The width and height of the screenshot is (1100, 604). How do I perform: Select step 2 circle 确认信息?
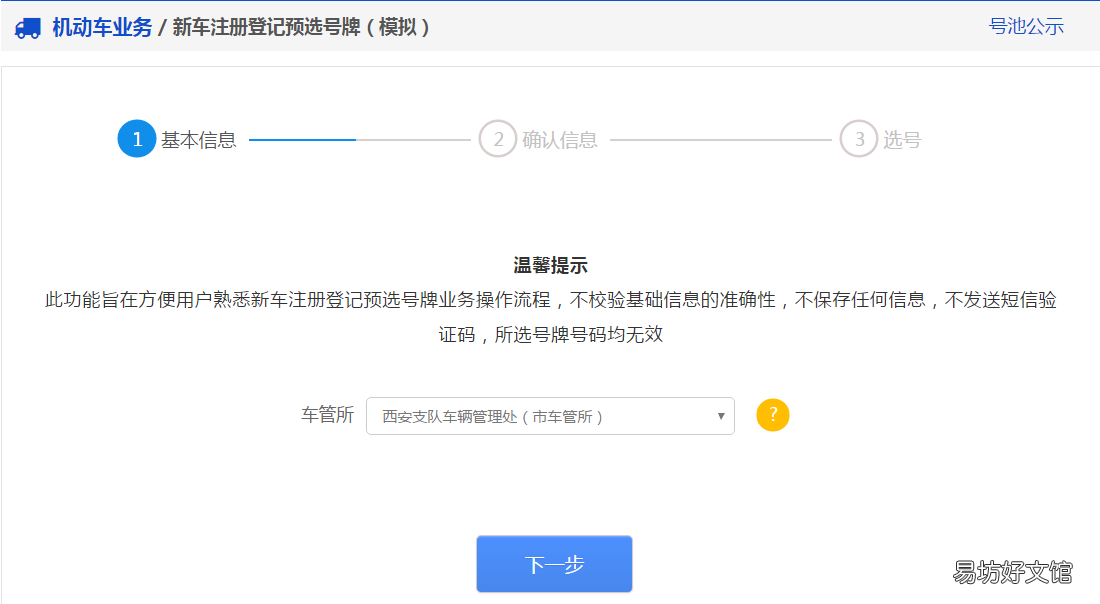tap(497, 139)
